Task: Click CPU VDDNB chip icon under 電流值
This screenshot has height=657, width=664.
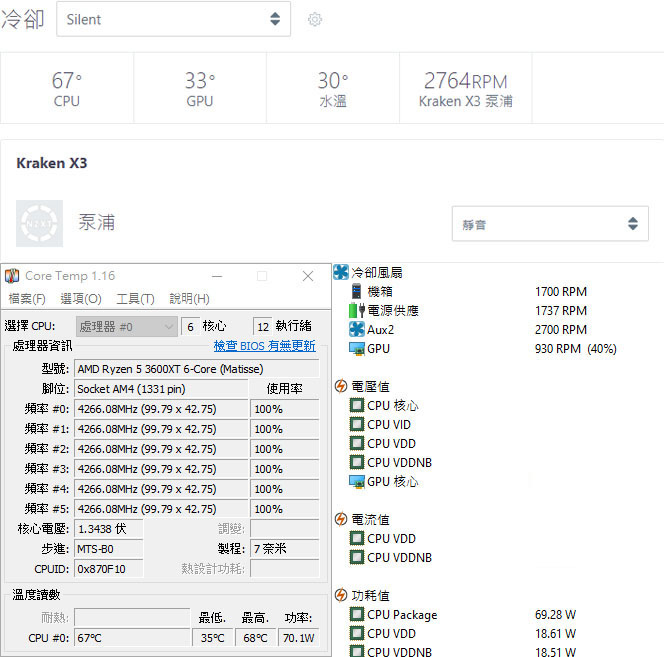Action: coord(357,557)
